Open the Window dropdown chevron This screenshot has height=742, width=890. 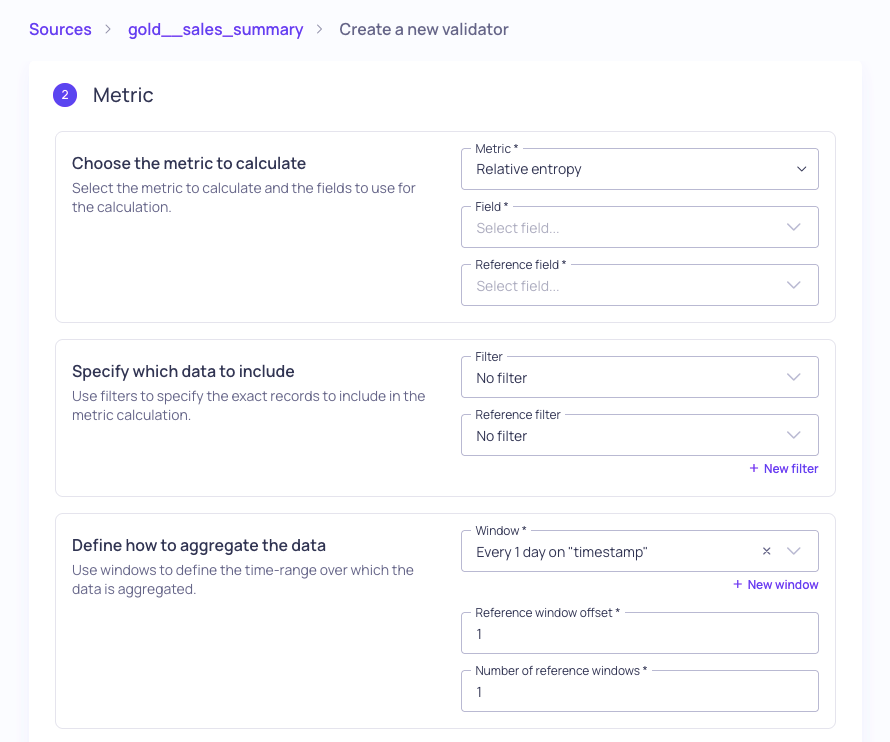pyautogui.click(x=794, y=551)
